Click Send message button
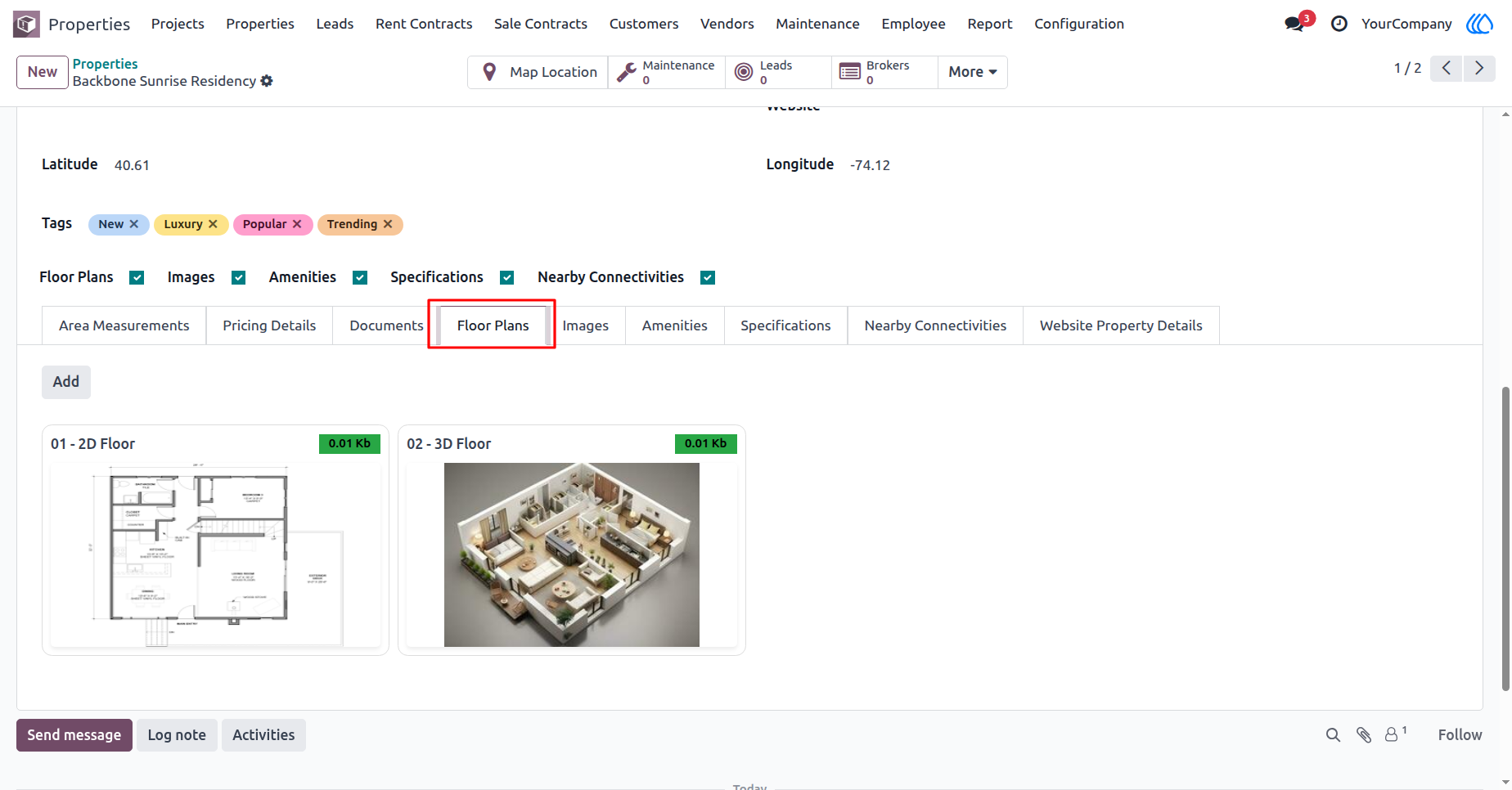 point(74,735)
